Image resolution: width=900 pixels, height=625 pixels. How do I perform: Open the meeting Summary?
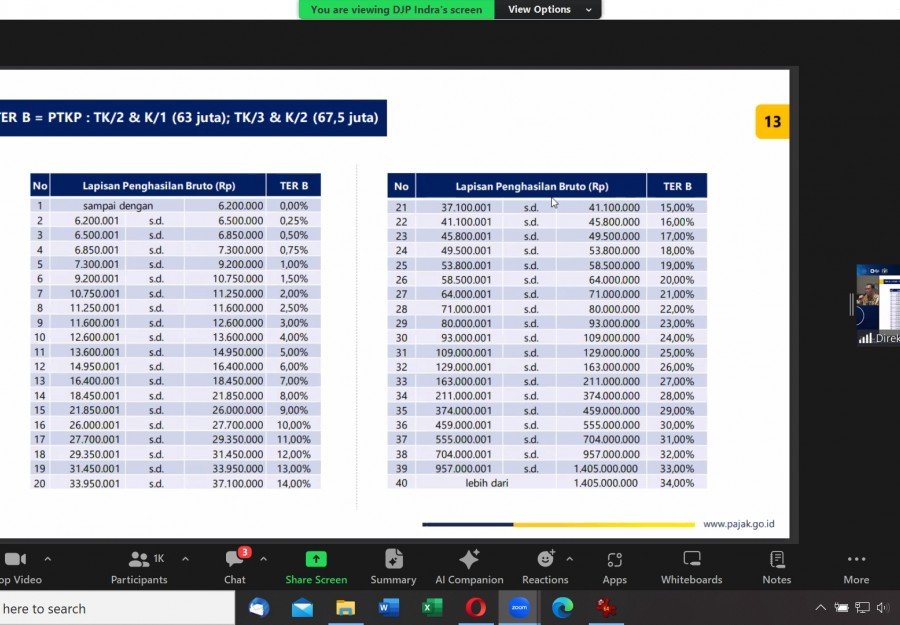393,565
